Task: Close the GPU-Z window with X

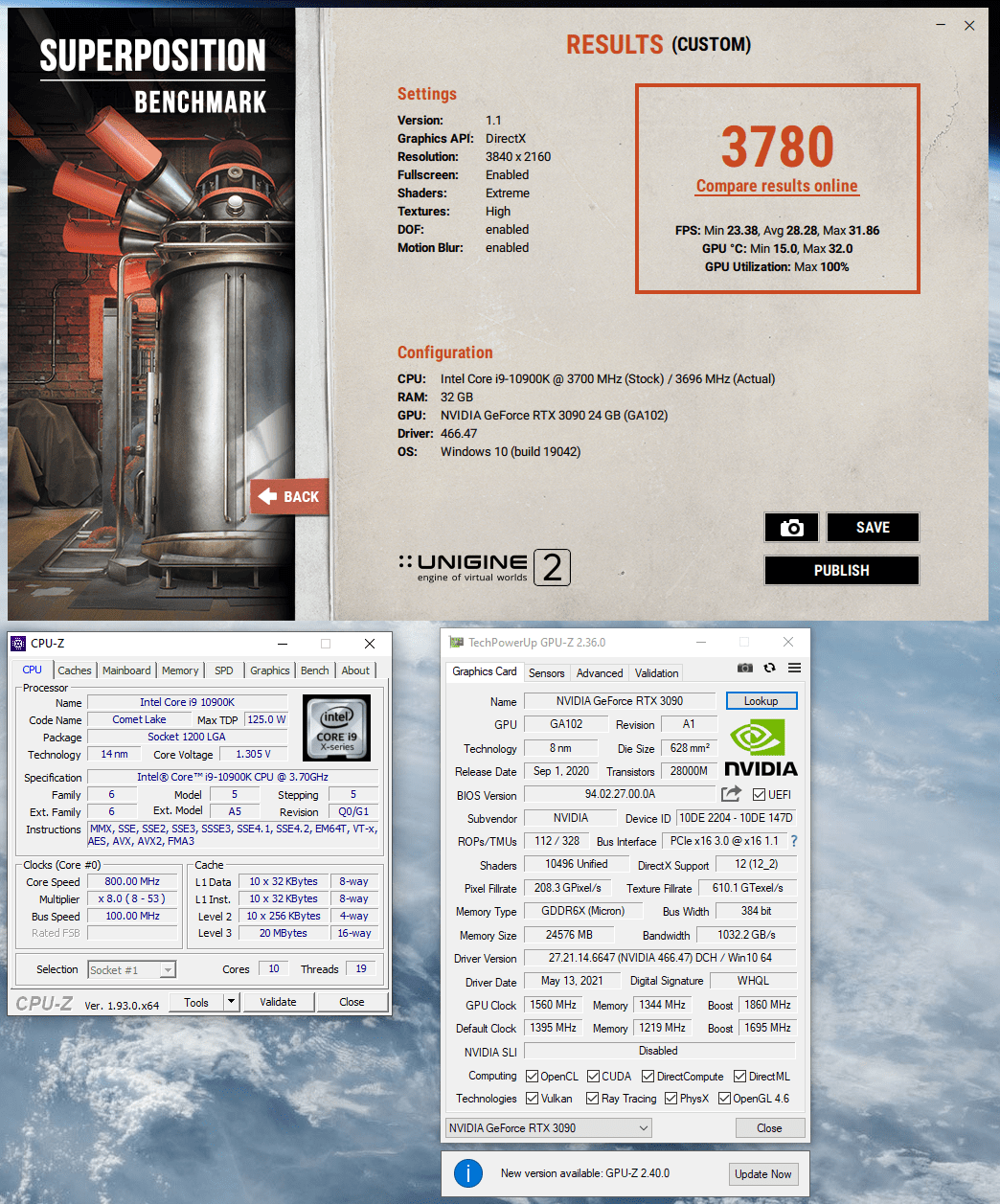Action: pyautogui.click(x=788, y=642)
